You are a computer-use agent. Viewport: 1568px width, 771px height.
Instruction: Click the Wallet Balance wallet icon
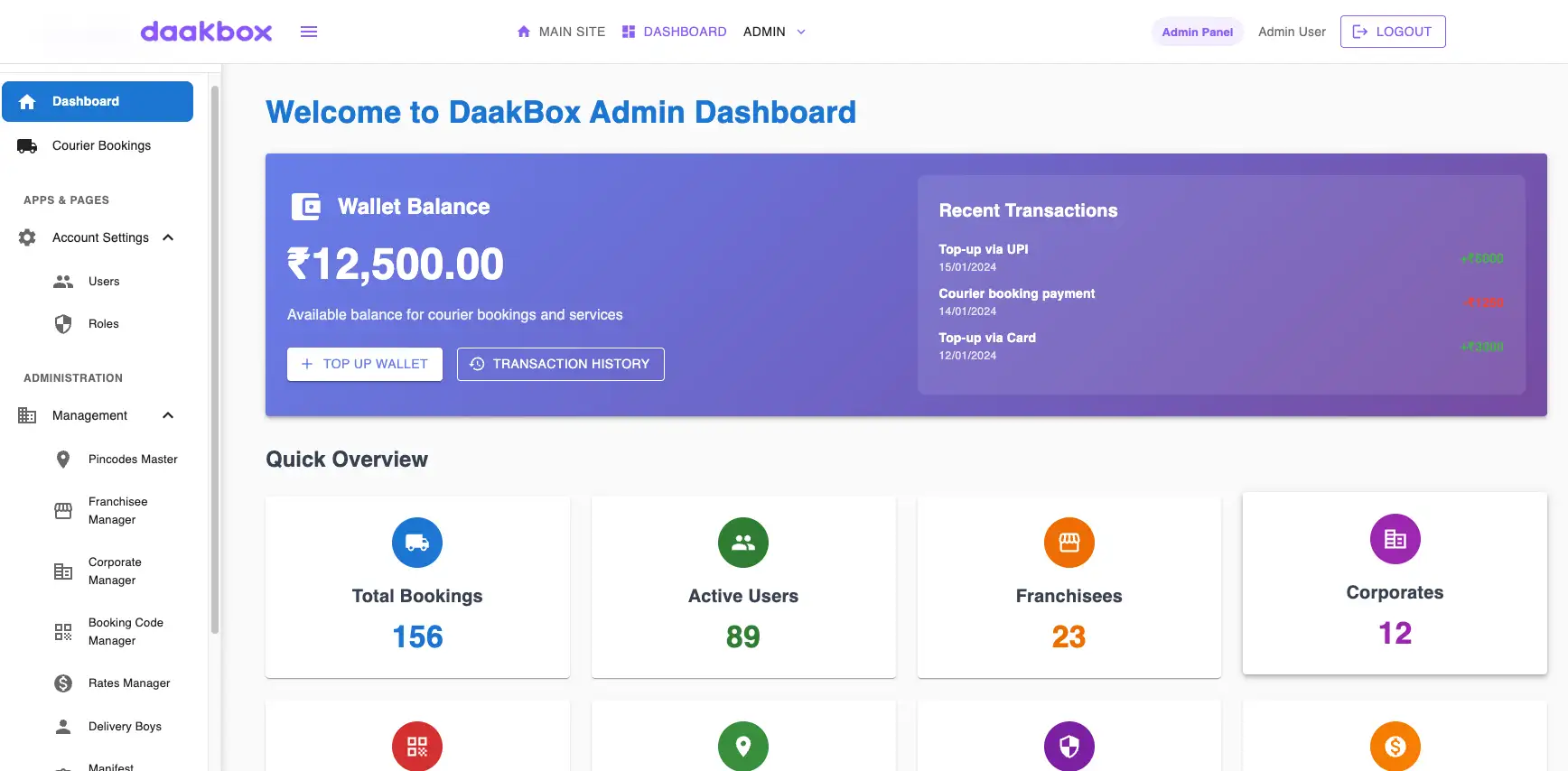(305, 207)
